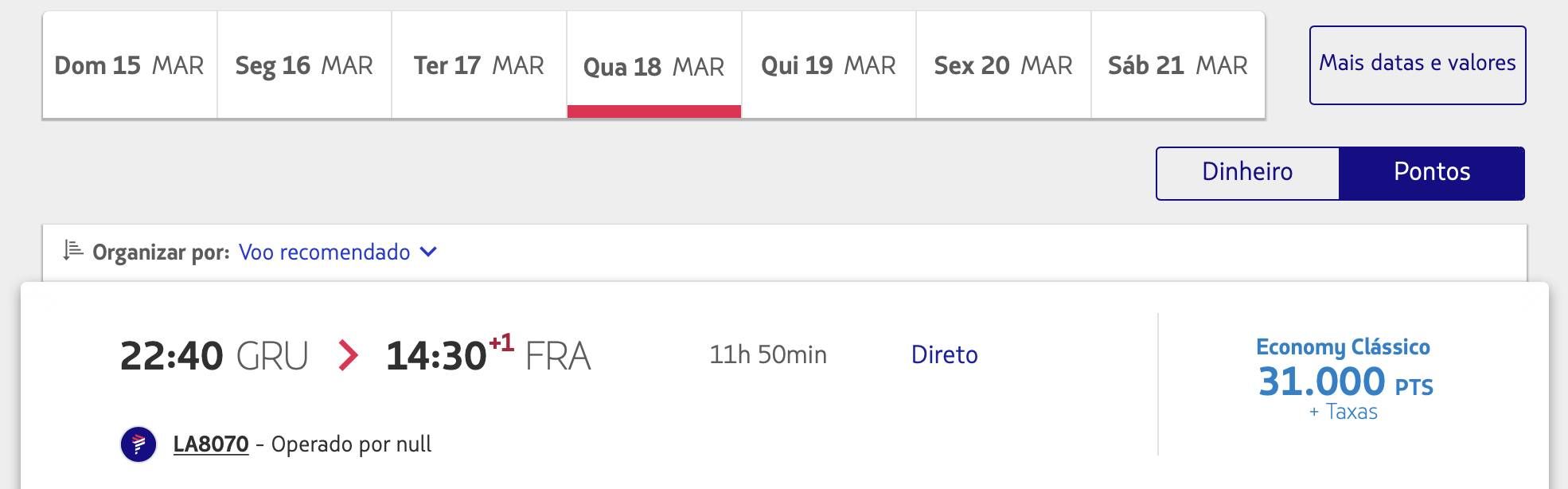Open the LA8070 flight details link
Screen dimensions: 1568x489
(x=211, y=444)
